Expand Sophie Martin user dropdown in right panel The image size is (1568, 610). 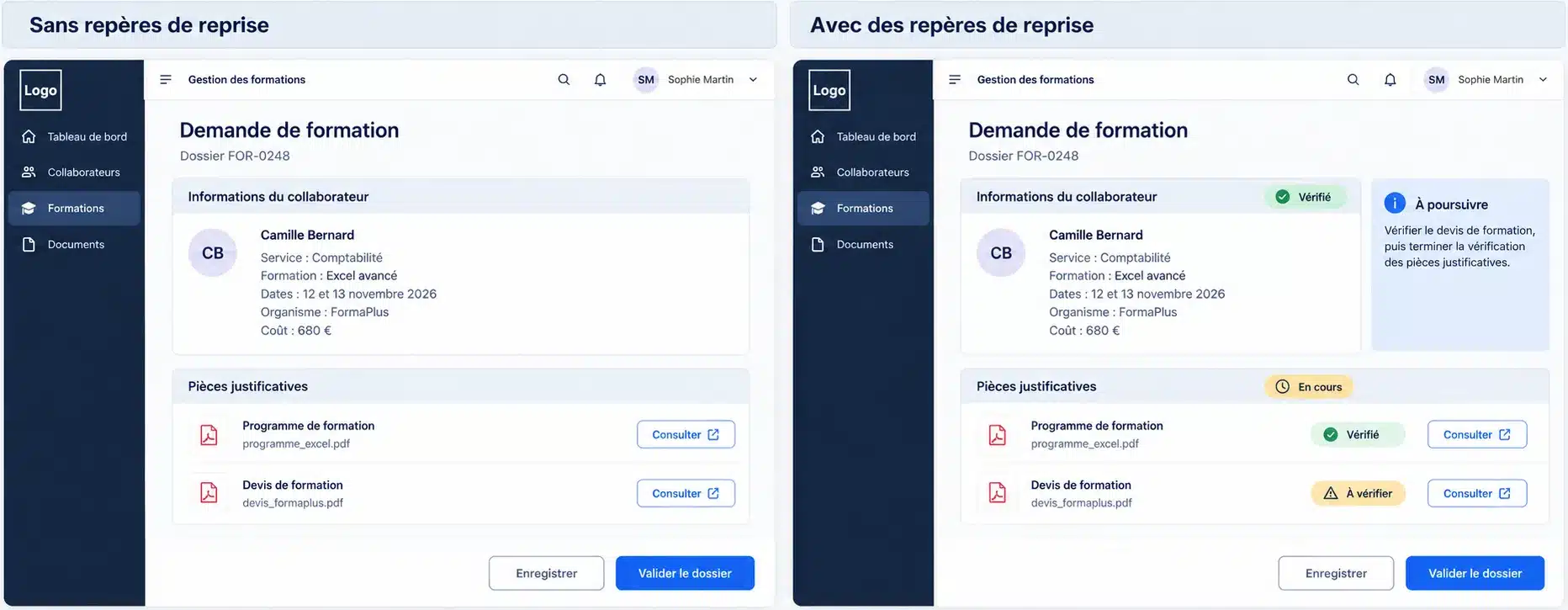click(1543, 80)
